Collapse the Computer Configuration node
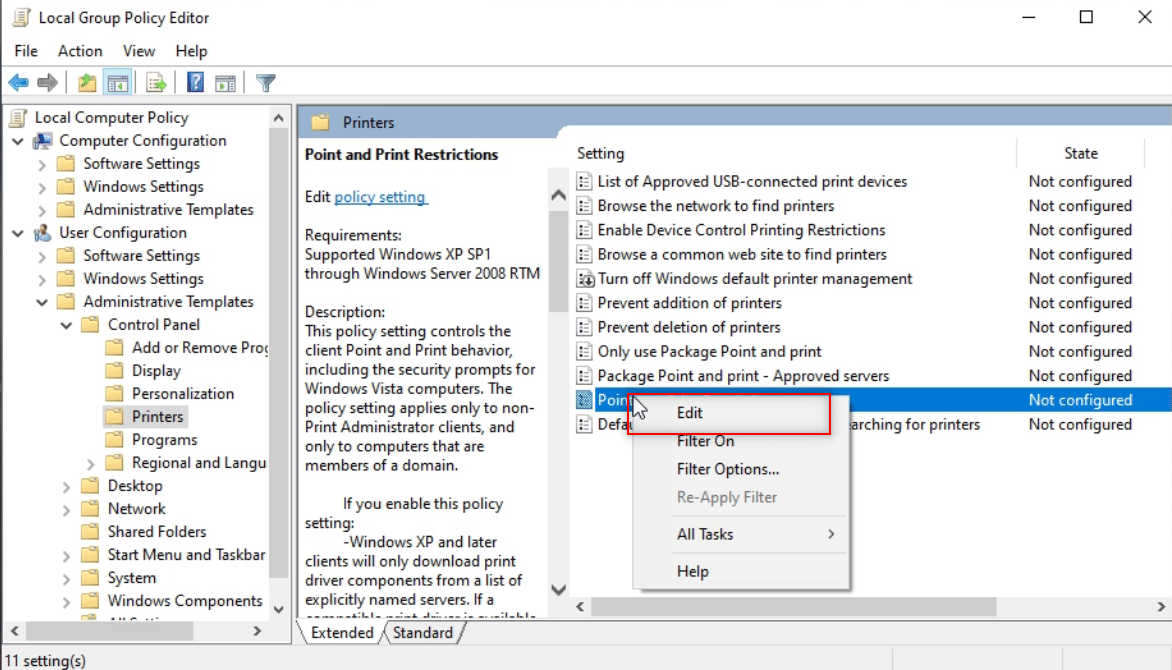The height and width of the screenshot is (670, 1172). pos(18,141)
